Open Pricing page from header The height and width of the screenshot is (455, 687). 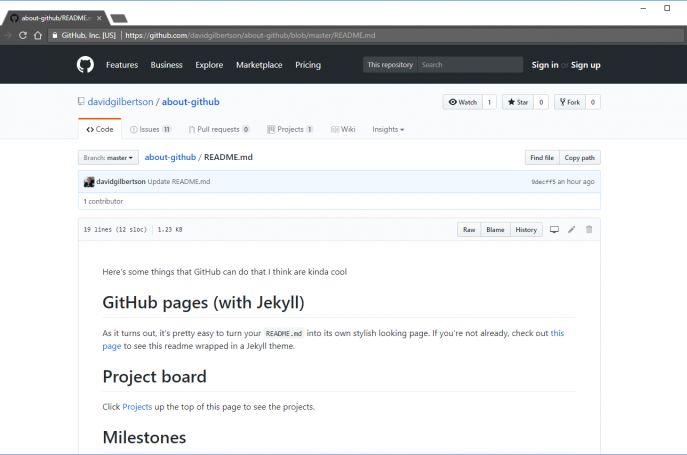pos(308,65)
